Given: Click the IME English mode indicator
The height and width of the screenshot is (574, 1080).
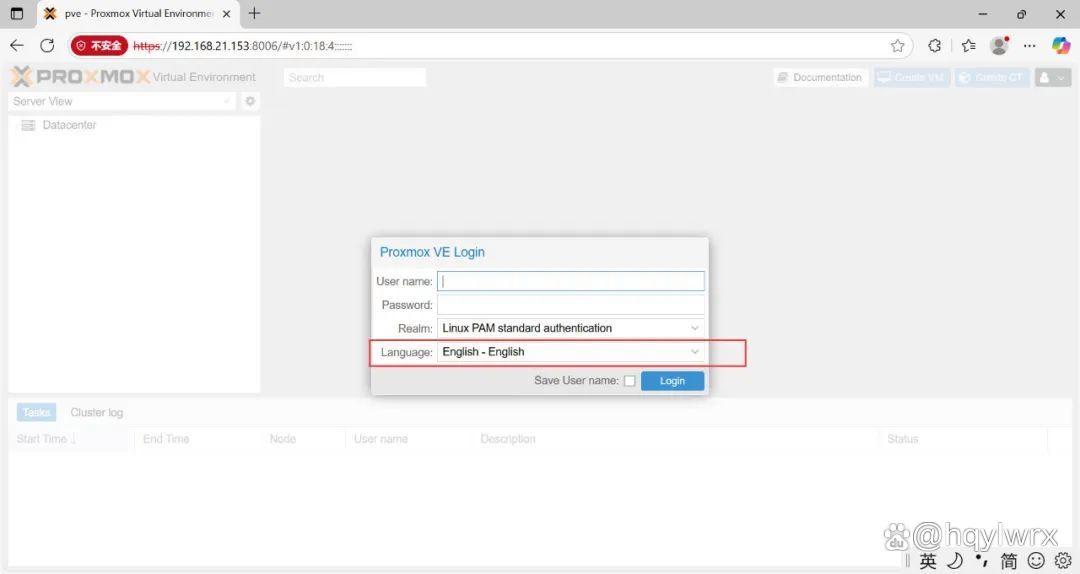Looking at the screenshot, I should point(928,560).
